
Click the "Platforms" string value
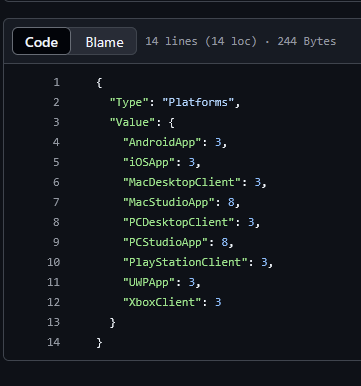pyautogui.click(x=198, y=102)
